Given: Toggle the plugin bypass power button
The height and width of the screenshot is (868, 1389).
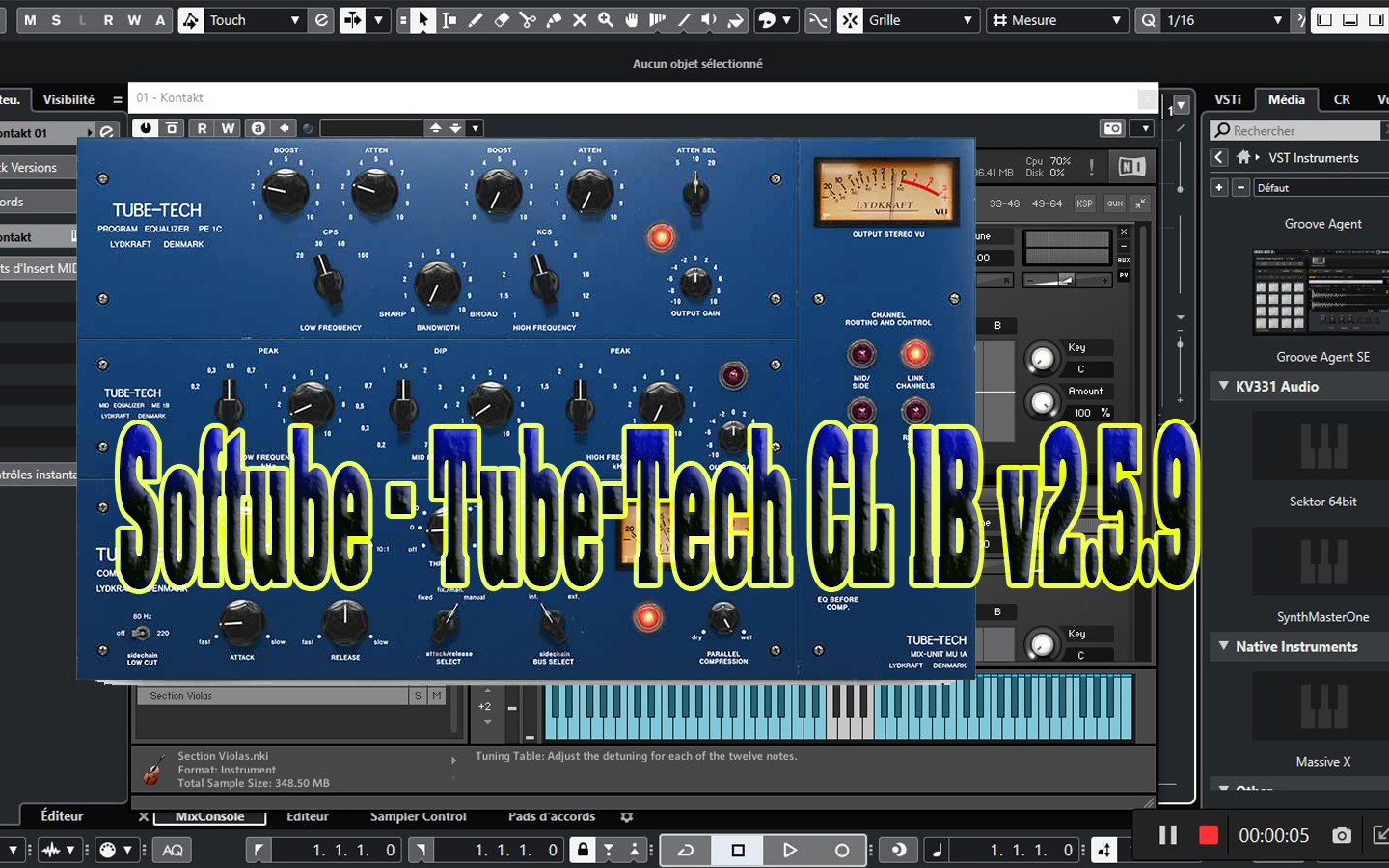Looking at the screenshot, I should tap(146, 128).
